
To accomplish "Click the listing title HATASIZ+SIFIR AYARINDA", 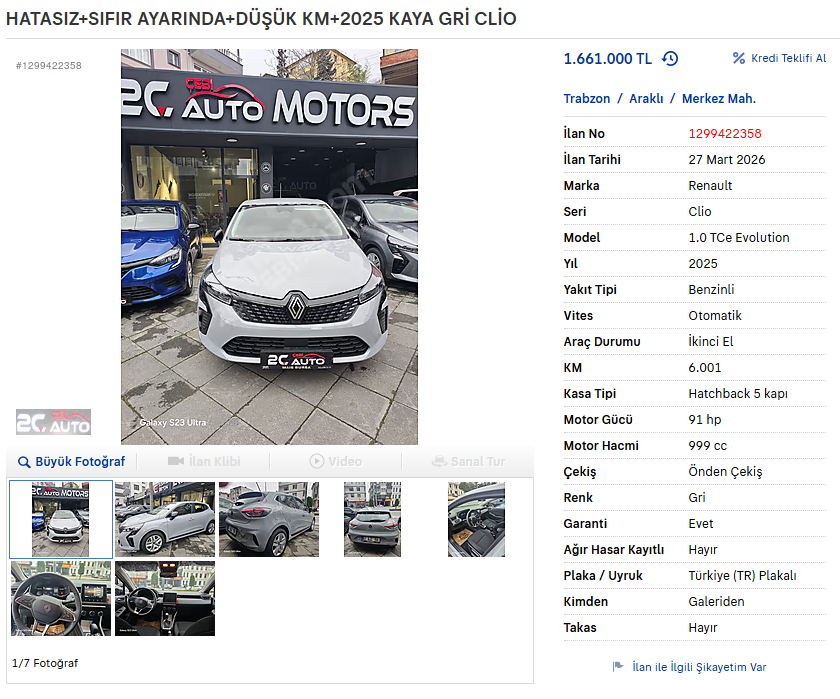I will [261, 19].
